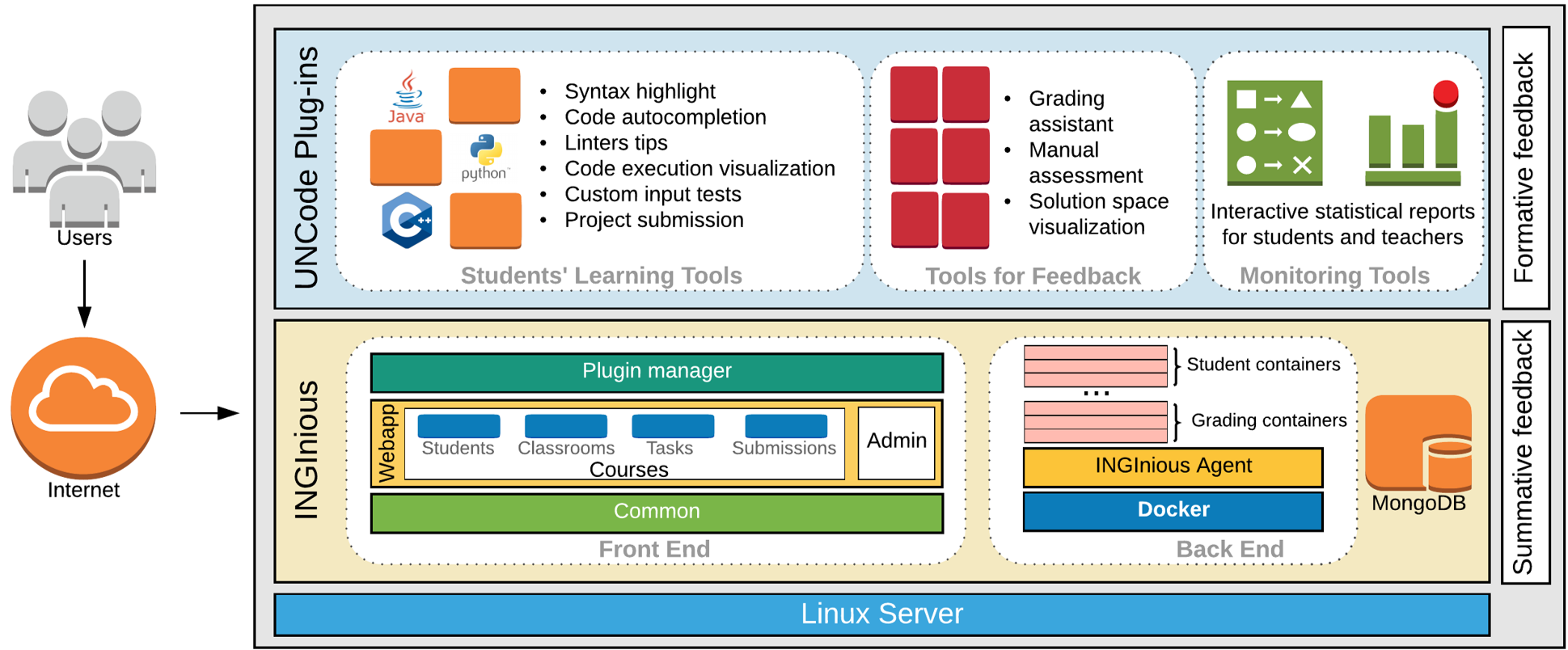Click the Plugin manager bar
Screen dimensions: 1568x650
(x=657, y=371)
